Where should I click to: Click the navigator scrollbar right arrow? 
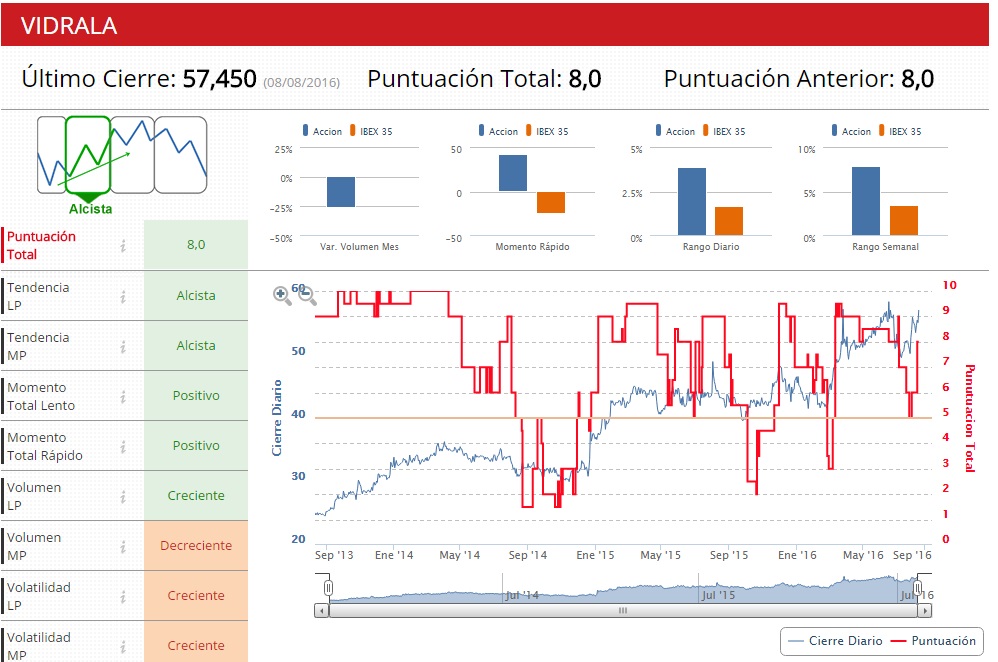coord(925,610)
